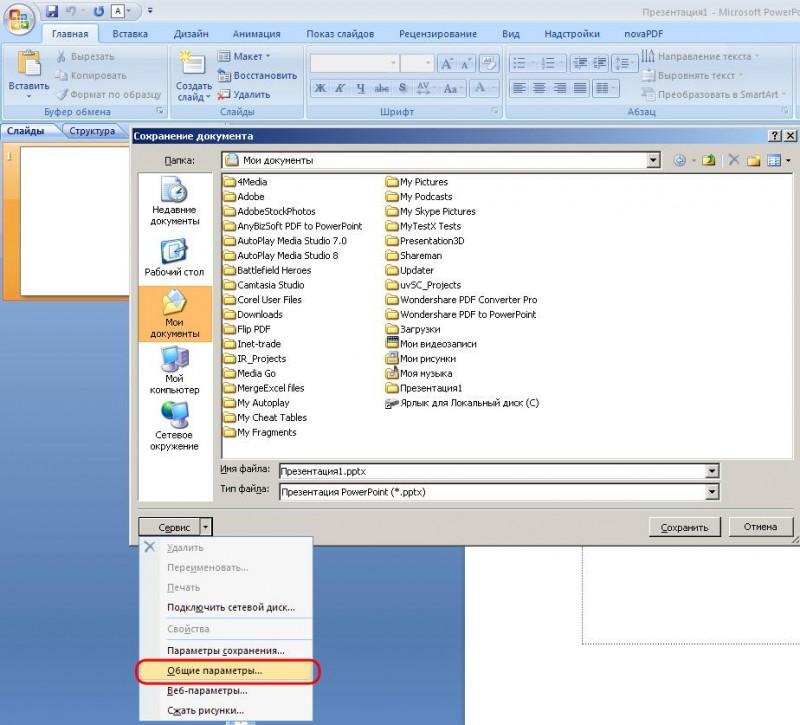Click the Format Painter (Формат по образцу) brush
Screen dimensions: 800x725
62,94
